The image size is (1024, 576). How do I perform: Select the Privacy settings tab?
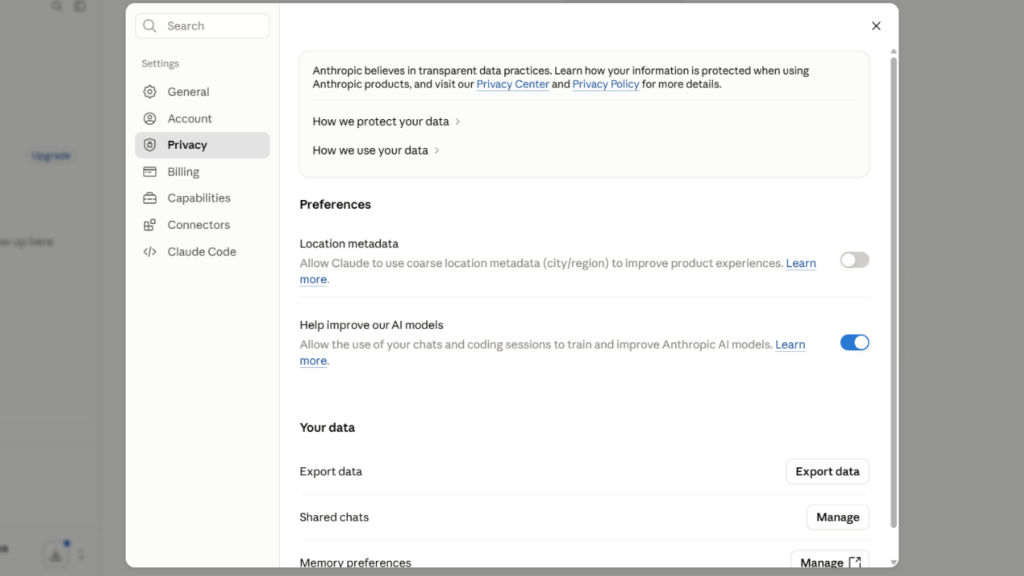click(202, 145)
